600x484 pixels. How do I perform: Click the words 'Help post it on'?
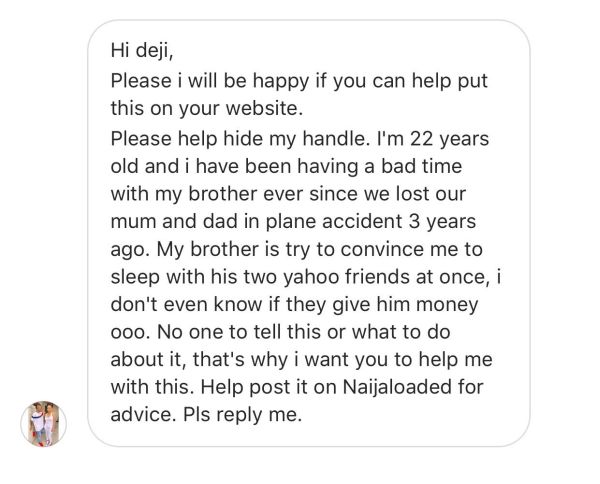269,387
